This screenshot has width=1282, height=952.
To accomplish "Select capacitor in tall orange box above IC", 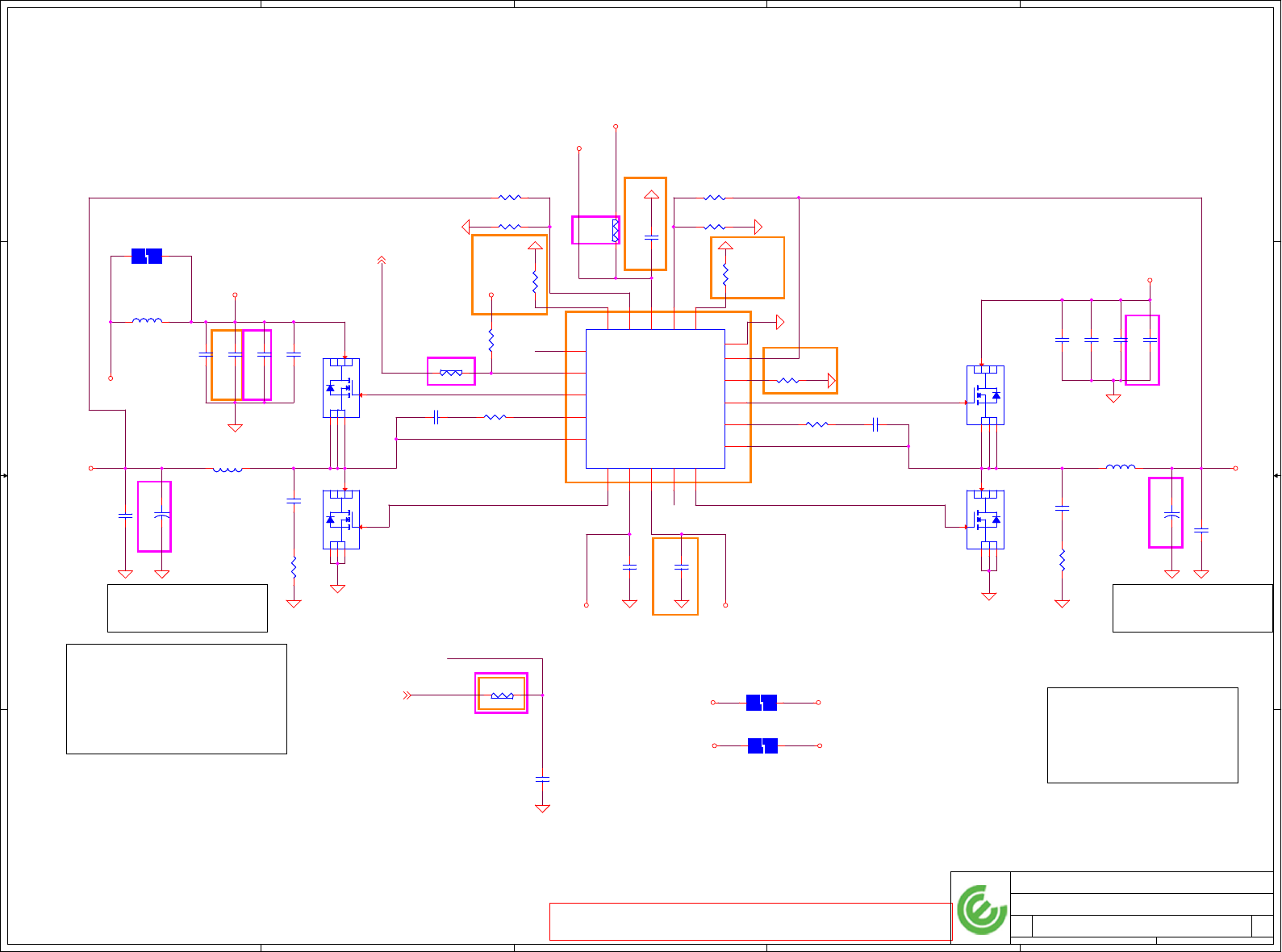I will pyautogui.click(x=651, y=237).
